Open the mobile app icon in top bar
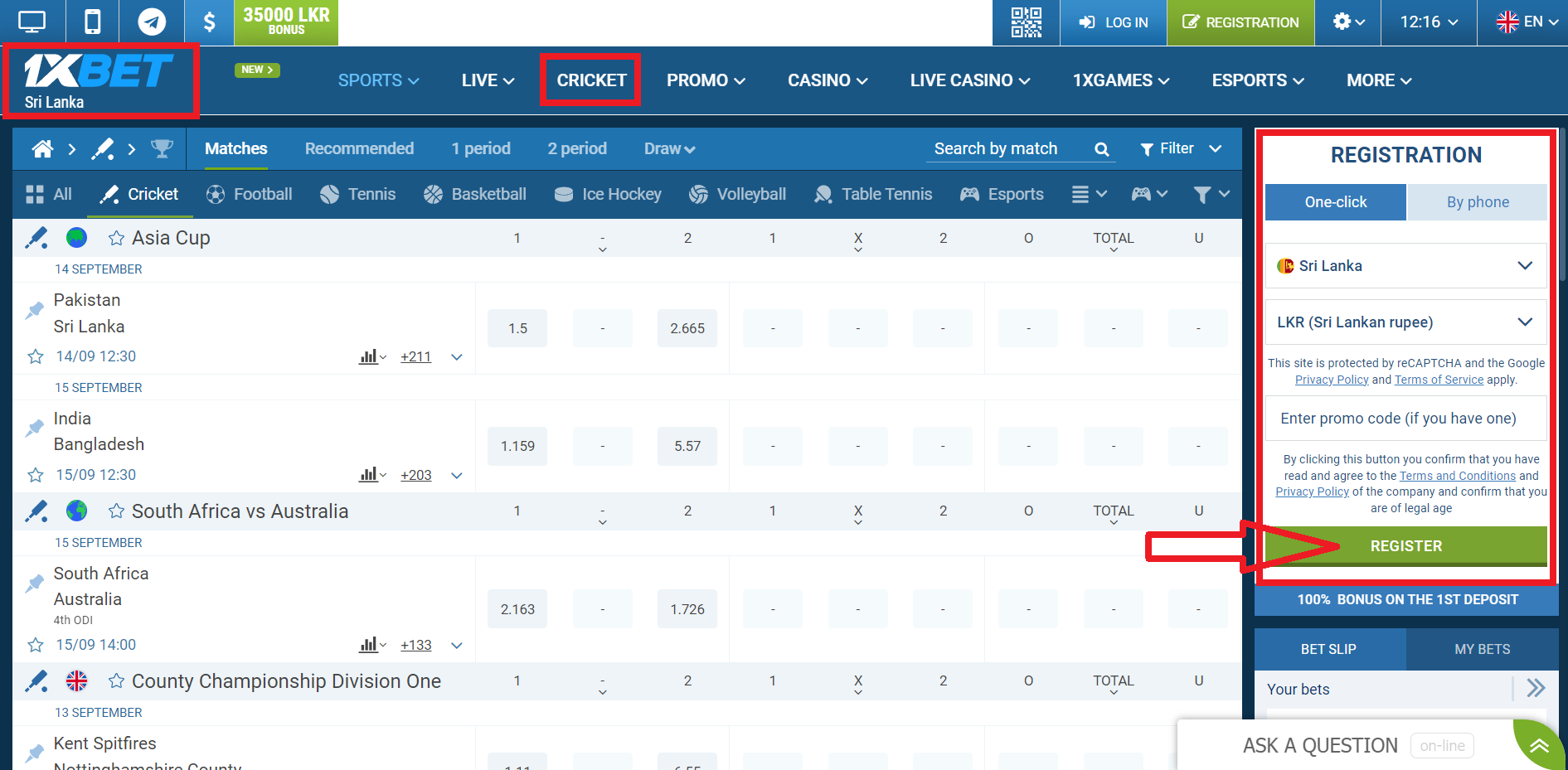The width and height of the screenshot is (1568, 770). pyautogui.click(x=93, y=22)
